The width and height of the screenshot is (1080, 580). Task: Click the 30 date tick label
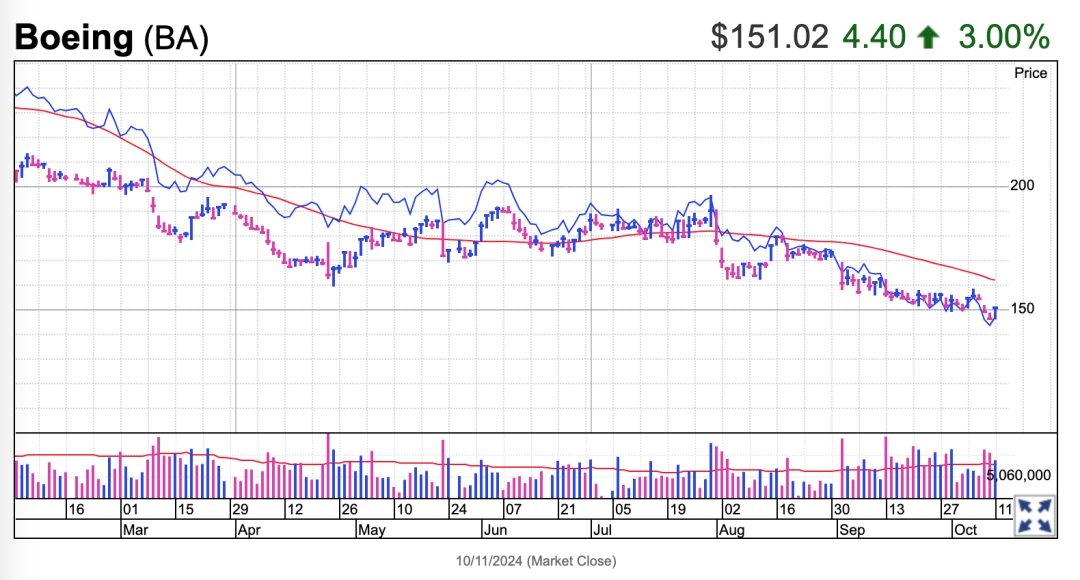tap(841, 510)
